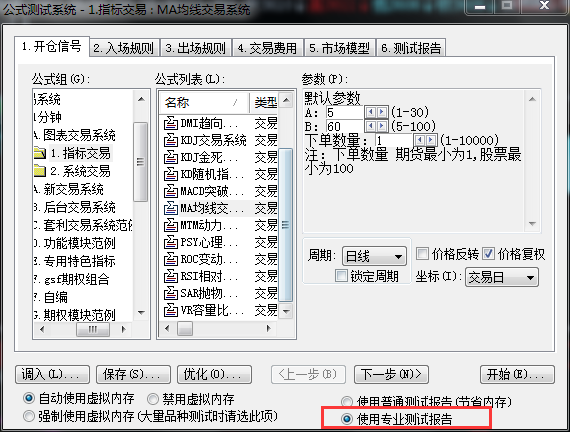
Task: Click the KDJ交易系统 formula icon
Action: pos(170,140)
